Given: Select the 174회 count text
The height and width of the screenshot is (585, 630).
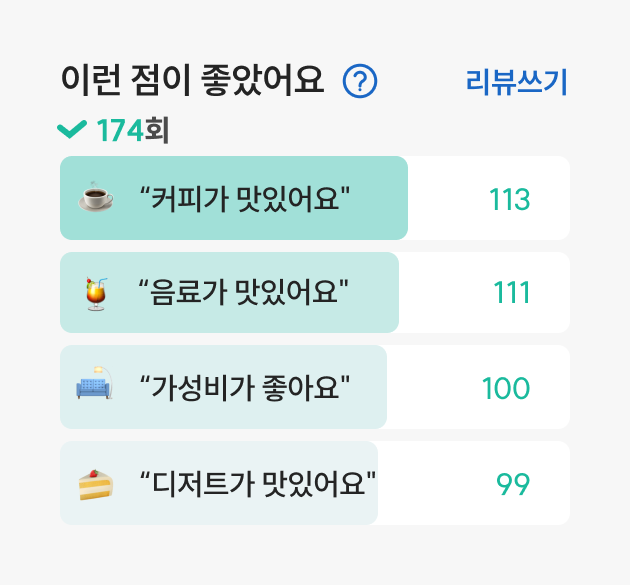Looking at the screenshot, I should click(133, 130).
